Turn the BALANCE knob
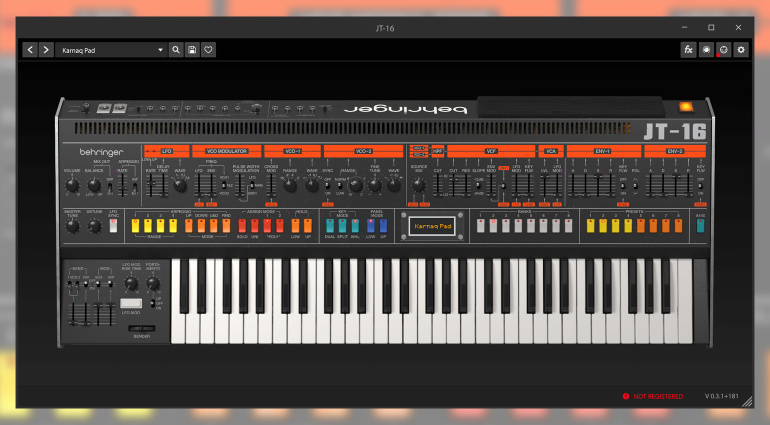The height and width of the screenshot is (425, 770). point(94,186)
